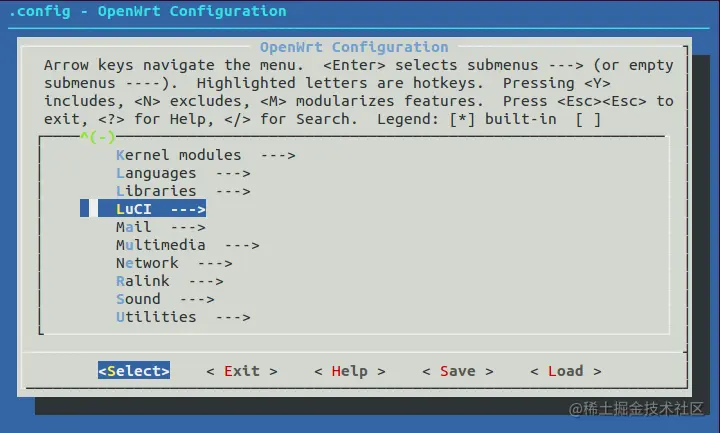Click the arrow after Kernel modules
This screenshot has height=433, width=720.
click(x=278, y=156)
